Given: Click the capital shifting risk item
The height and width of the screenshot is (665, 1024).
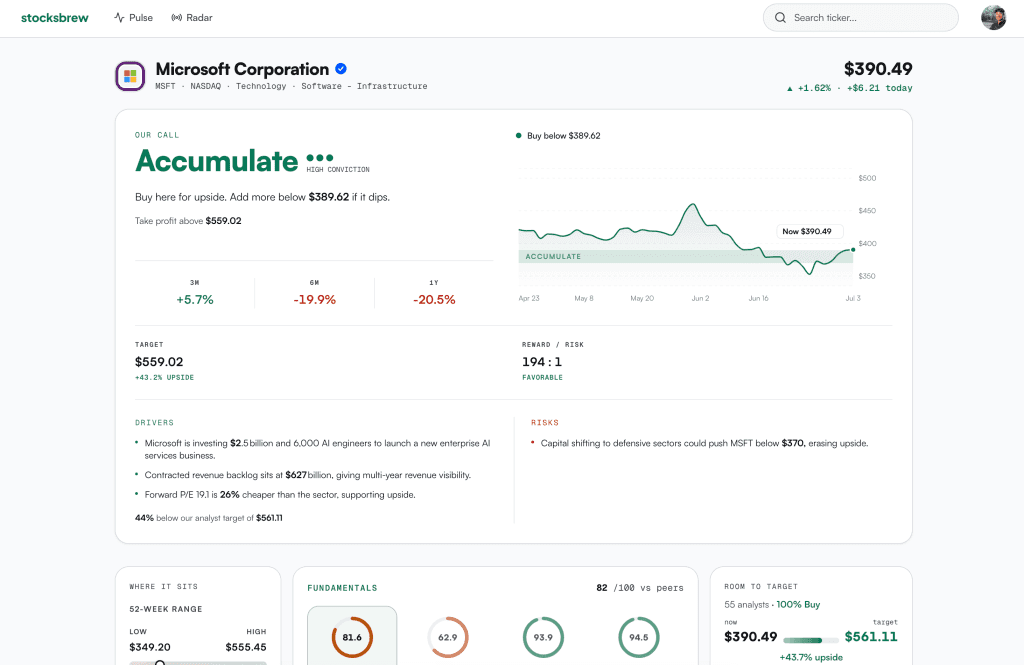Looking at the screenshot, I should click(704, 443).
